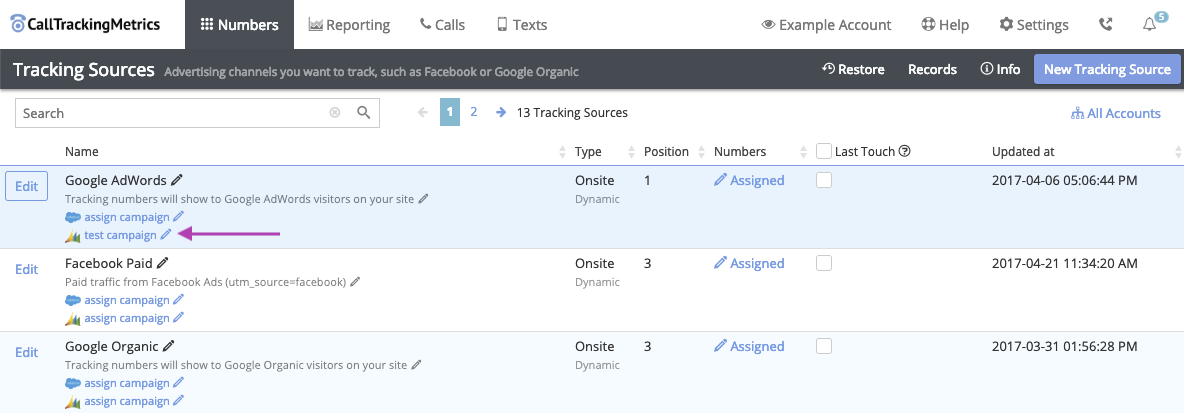Check the Last Touch header checkbox
The height and width of the screenshot is (413, 1184).
pos(824,152)
